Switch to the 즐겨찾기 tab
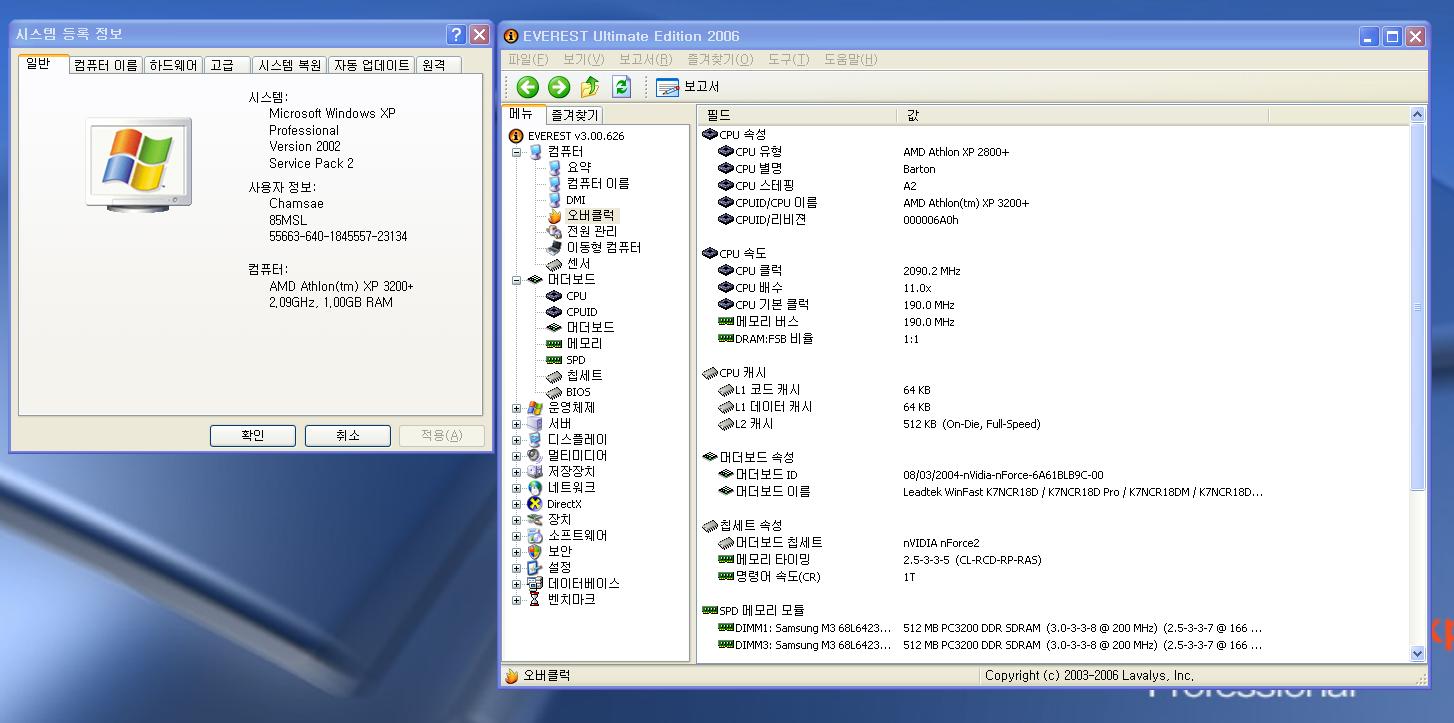Viewport: 1454px width, 723px height. [x=575, y=116]
